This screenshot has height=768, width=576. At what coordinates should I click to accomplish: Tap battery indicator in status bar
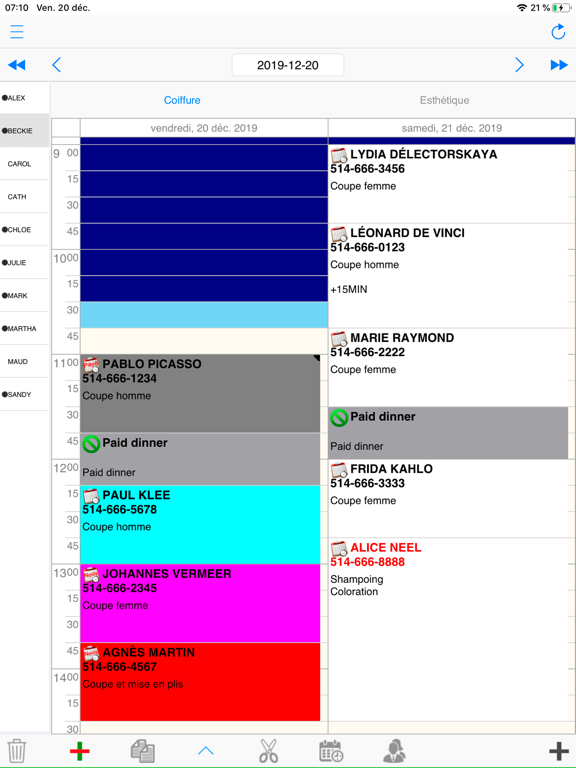(x=561, y=8)
